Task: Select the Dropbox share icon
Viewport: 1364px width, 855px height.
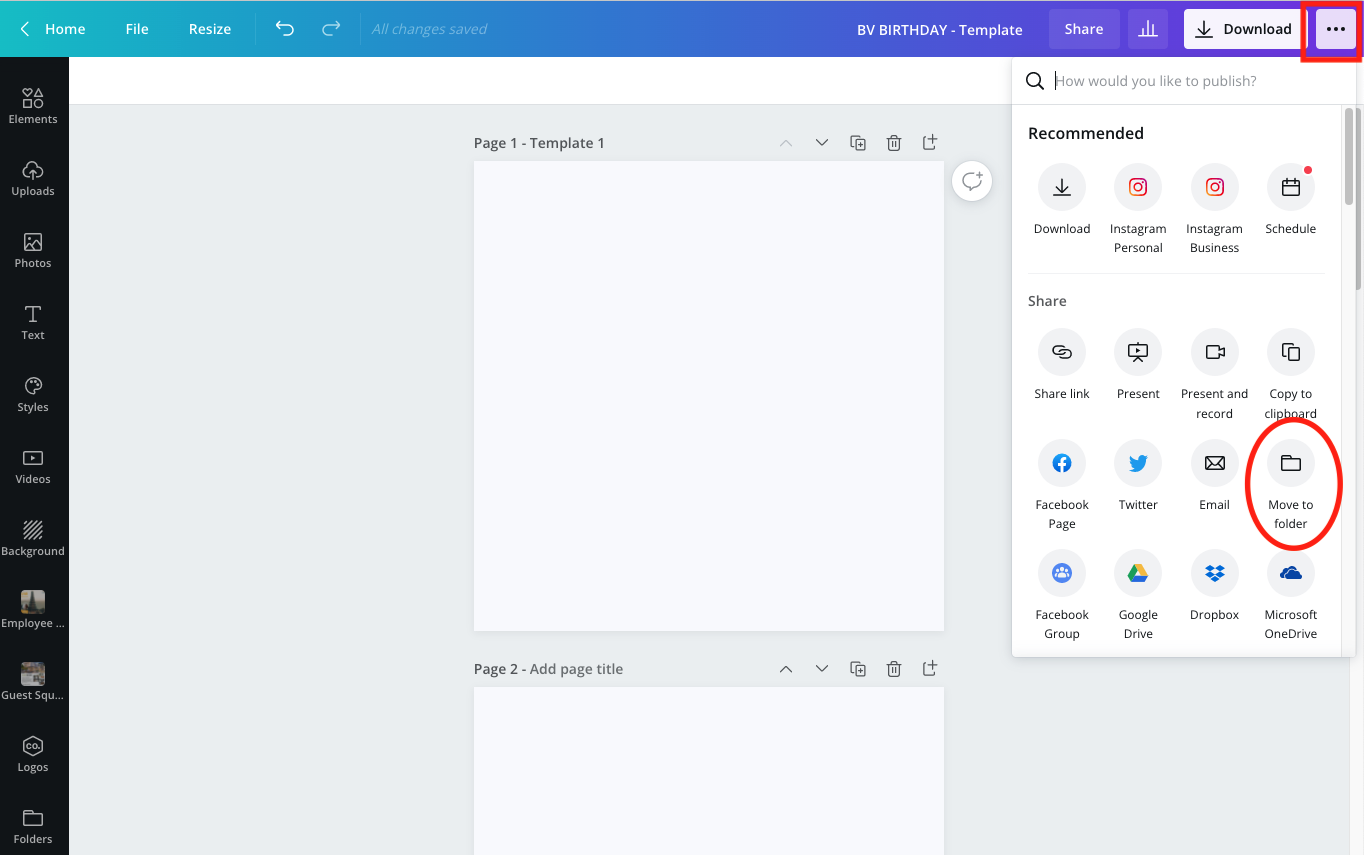Action: pyautogui.click(x=1214, y=573)
